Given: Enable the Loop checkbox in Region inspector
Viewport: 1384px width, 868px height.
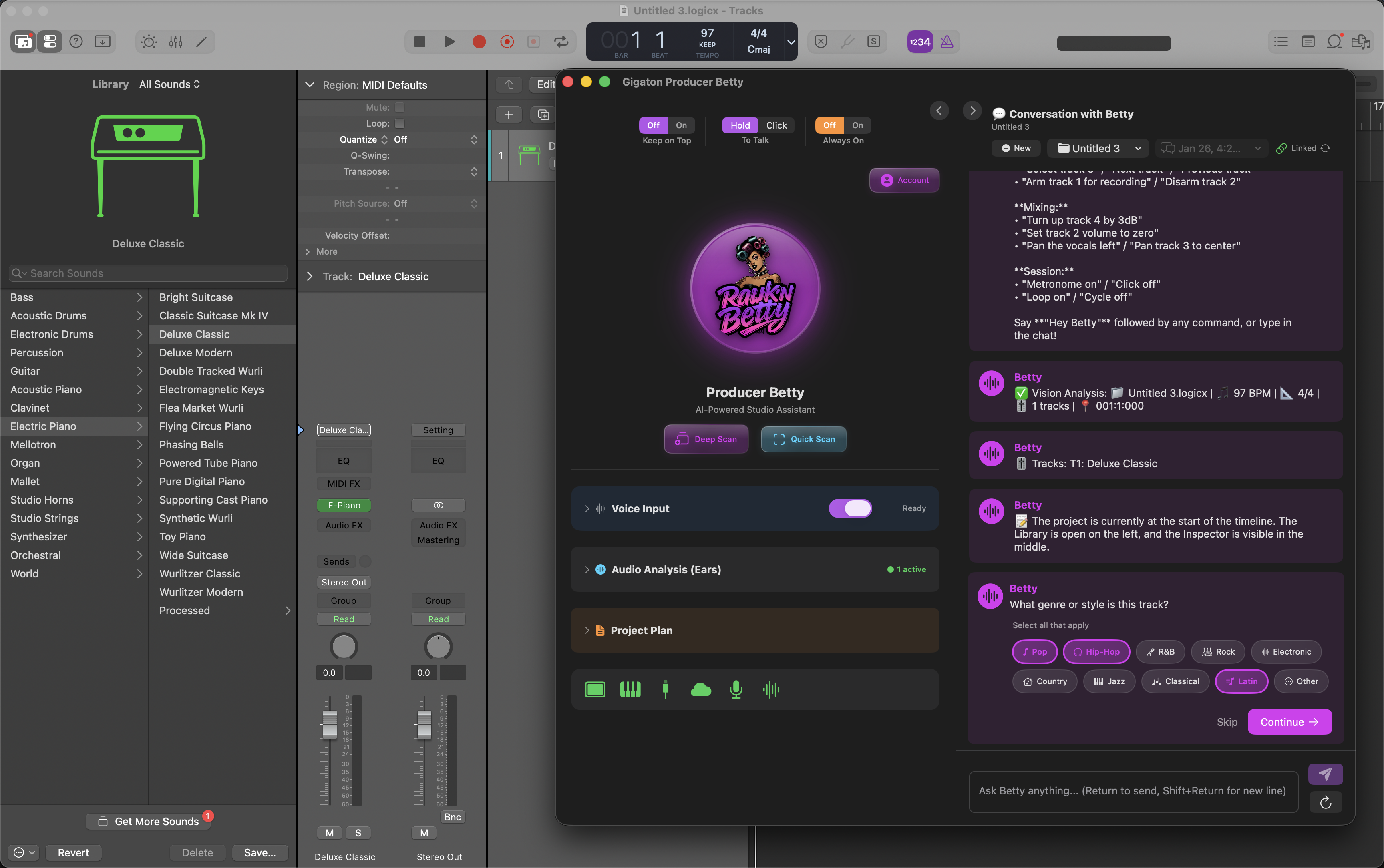Looking at the screenshot, I should click(x=400, y=123).
